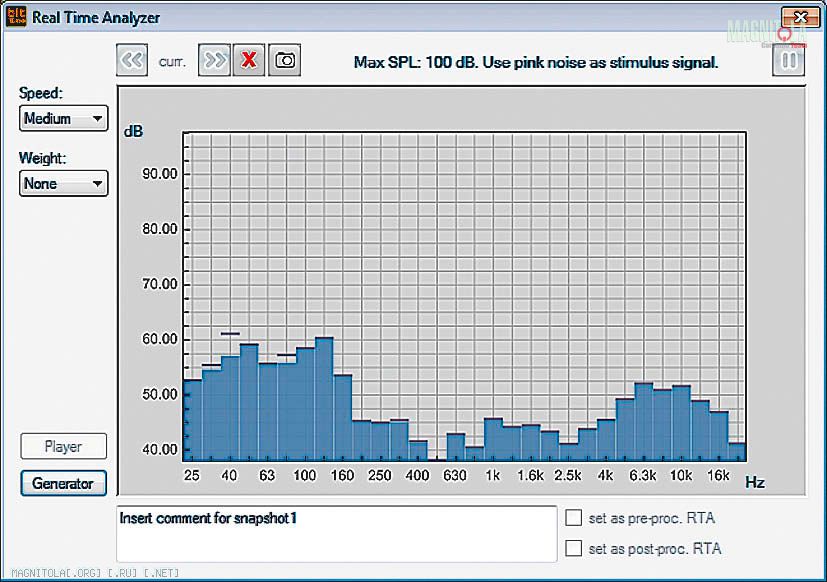Go to the previous snapshot with the rewind arrows
827x582 pixels.
click(x=132, y=60)
